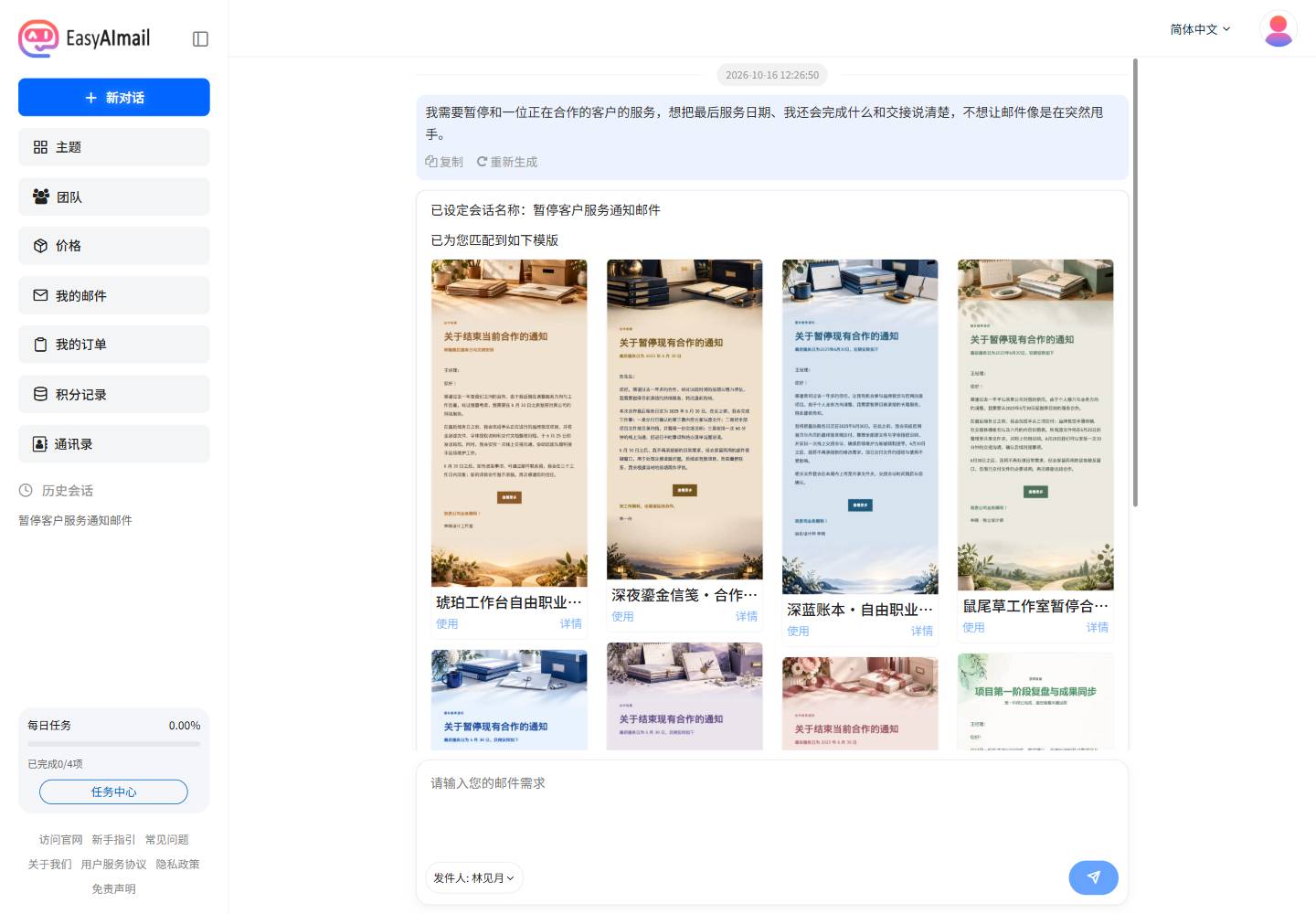Expand the 简体中文 language dropdown
Viewport: 1316px width, 914px height.
tap(1200, 29)
